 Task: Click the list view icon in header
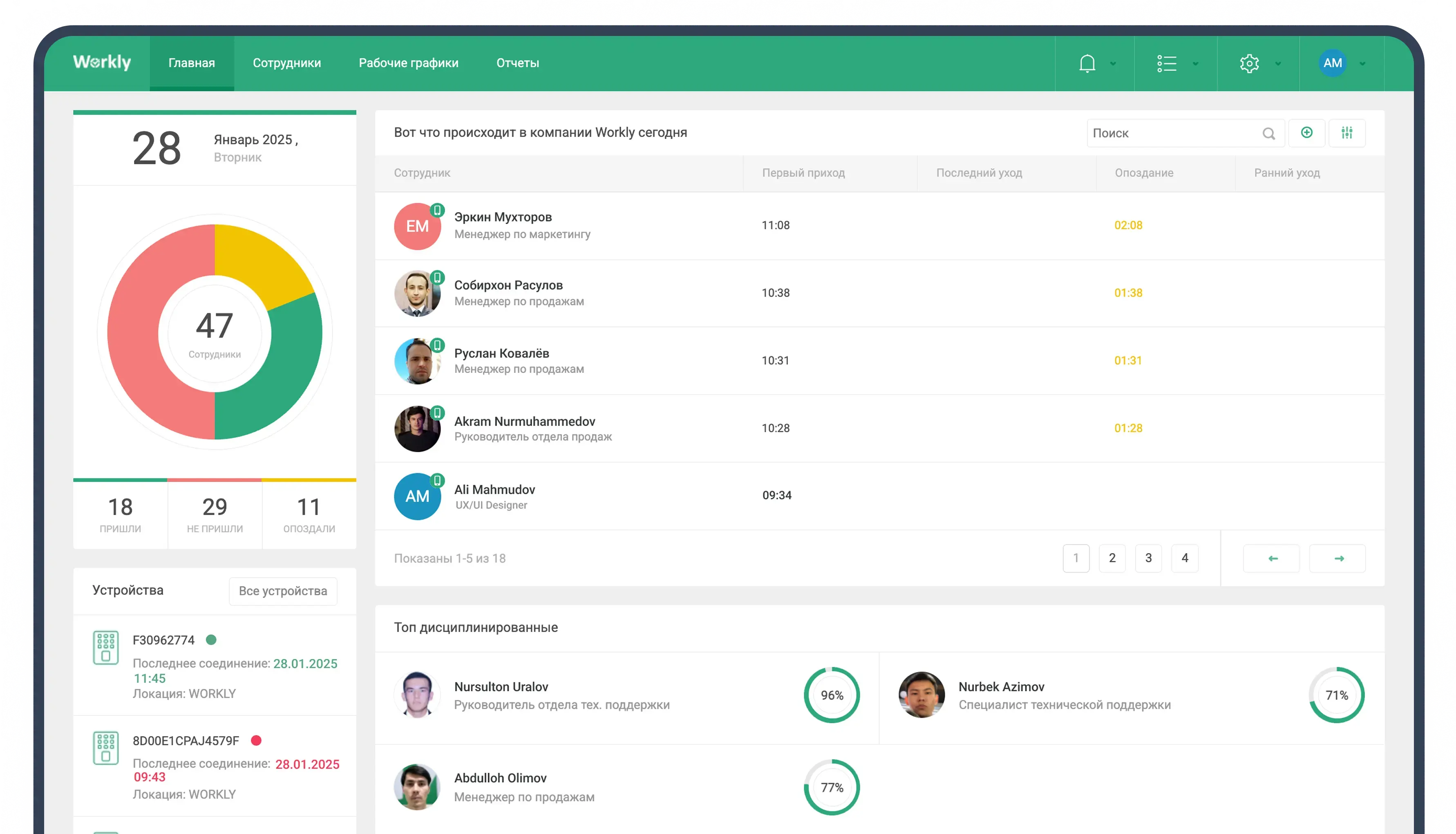click(x=1166, y=63)
